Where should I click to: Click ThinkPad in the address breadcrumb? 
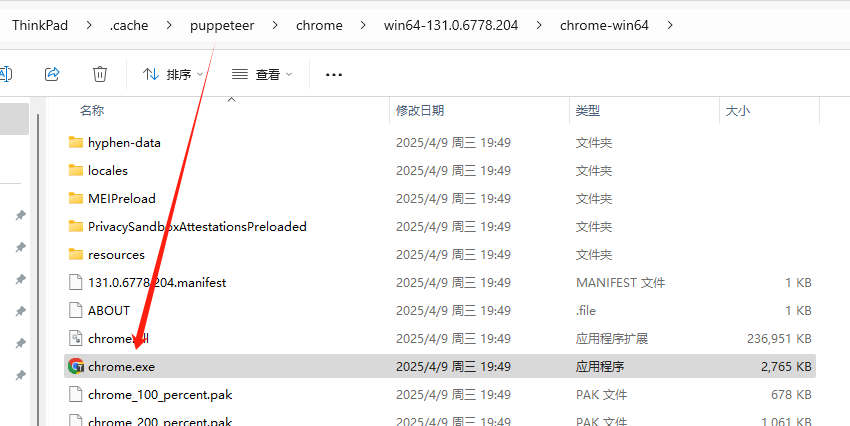[x=40, y=25]
